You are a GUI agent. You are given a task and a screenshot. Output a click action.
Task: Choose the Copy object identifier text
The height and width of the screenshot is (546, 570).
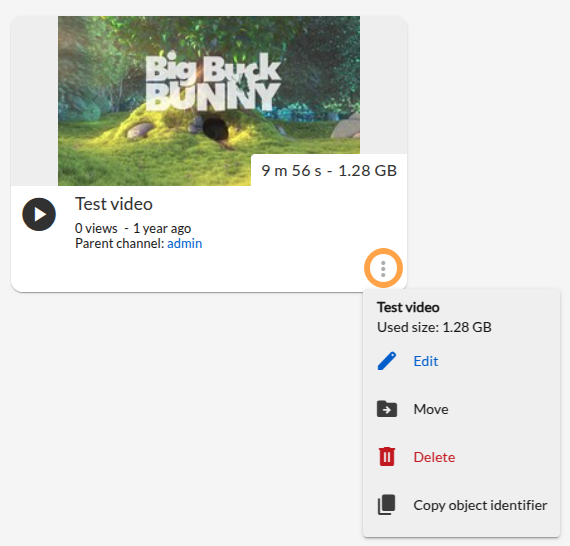point(481,506)
